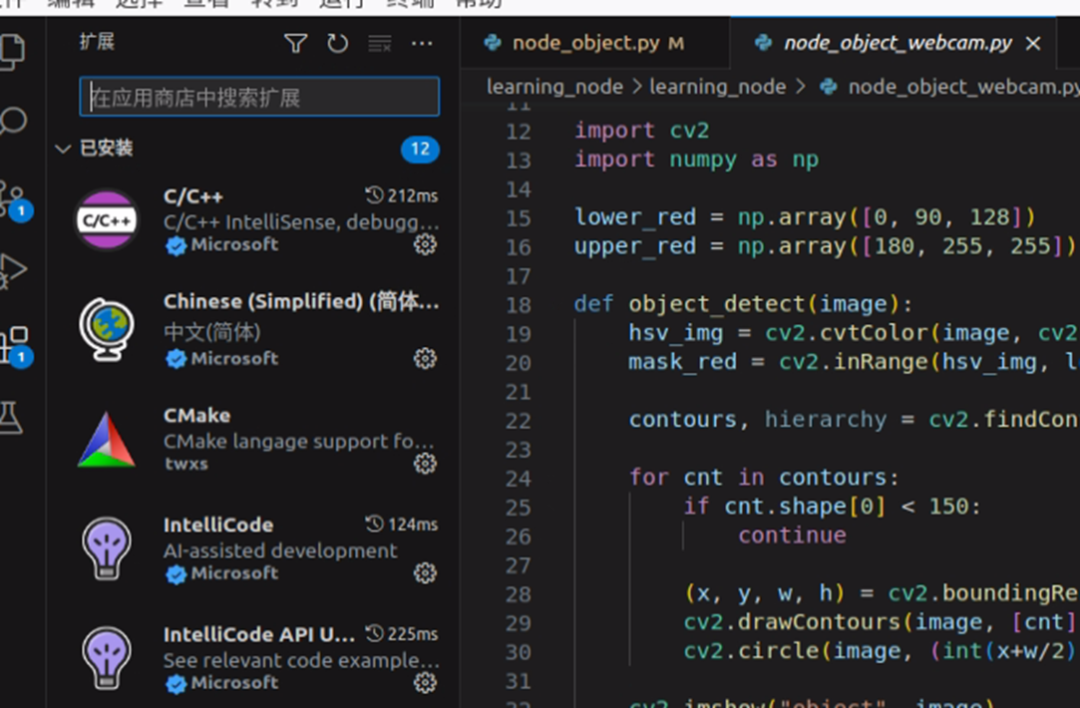Close node_object_webcam.py tab
The image size is (1080, 708).
[1032, 43]
